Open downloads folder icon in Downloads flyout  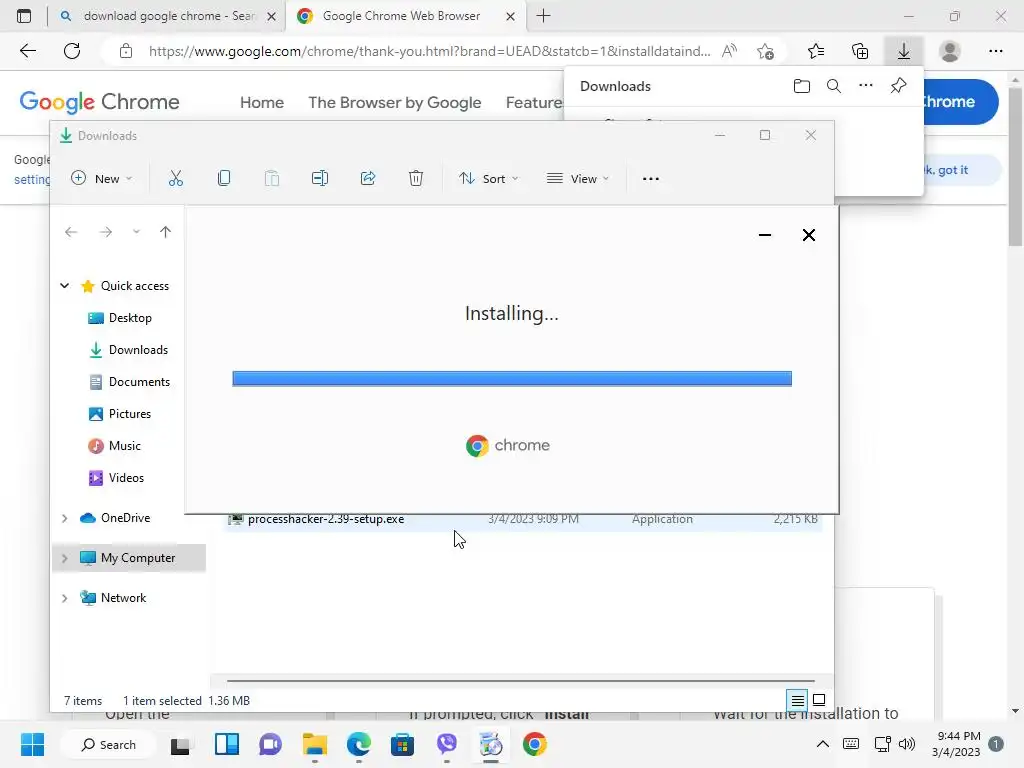pos(801,86)
